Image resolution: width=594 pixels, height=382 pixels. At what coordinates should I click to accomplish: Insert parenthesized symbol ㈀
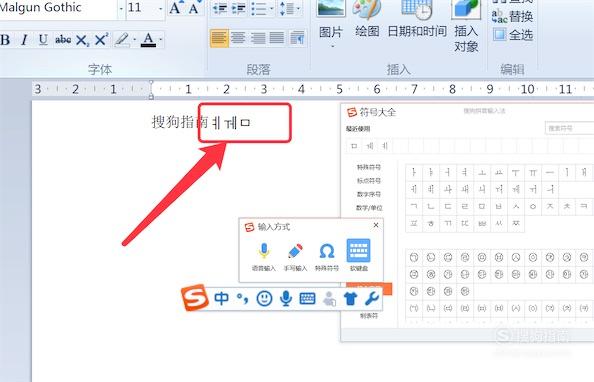pos(414,308)
